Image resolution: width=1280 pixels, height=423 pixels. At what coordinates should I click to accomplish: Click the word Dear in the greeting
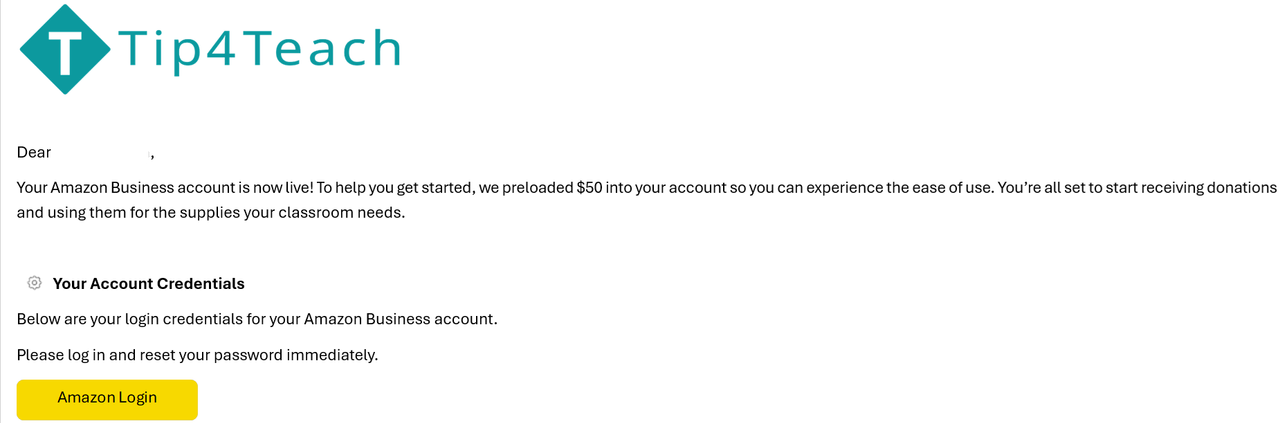tap(33, 152)
